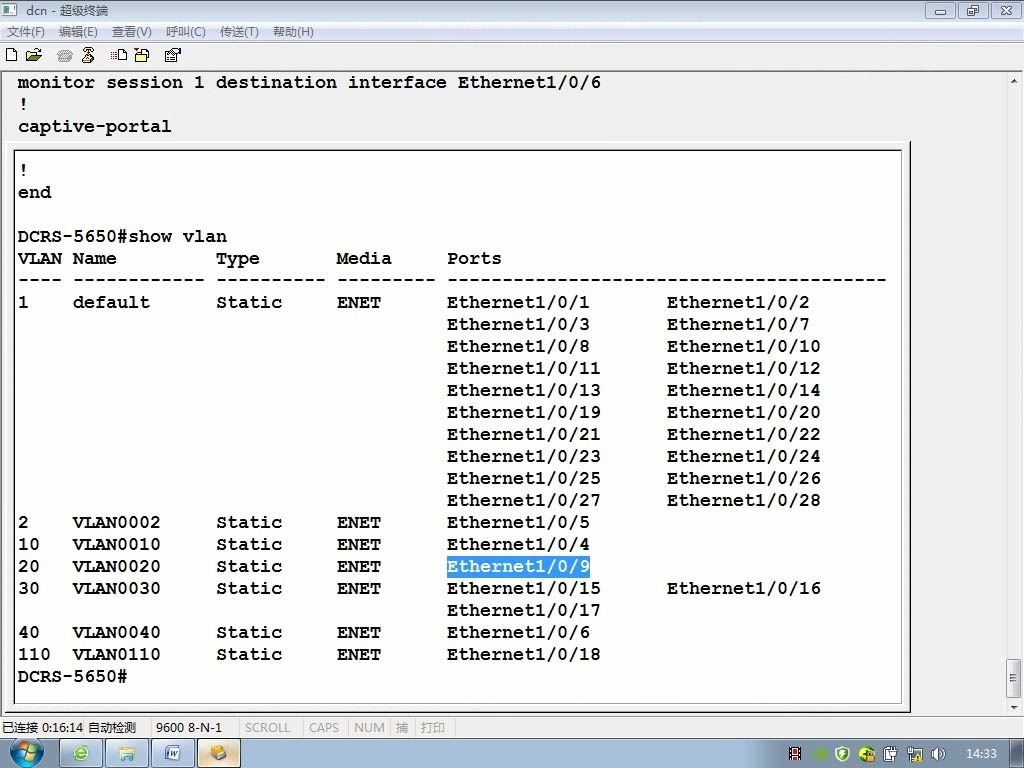Click the red film-strip tray icon
The width and height of the screenshot is (1024, 768).
[x=795, y=754]
